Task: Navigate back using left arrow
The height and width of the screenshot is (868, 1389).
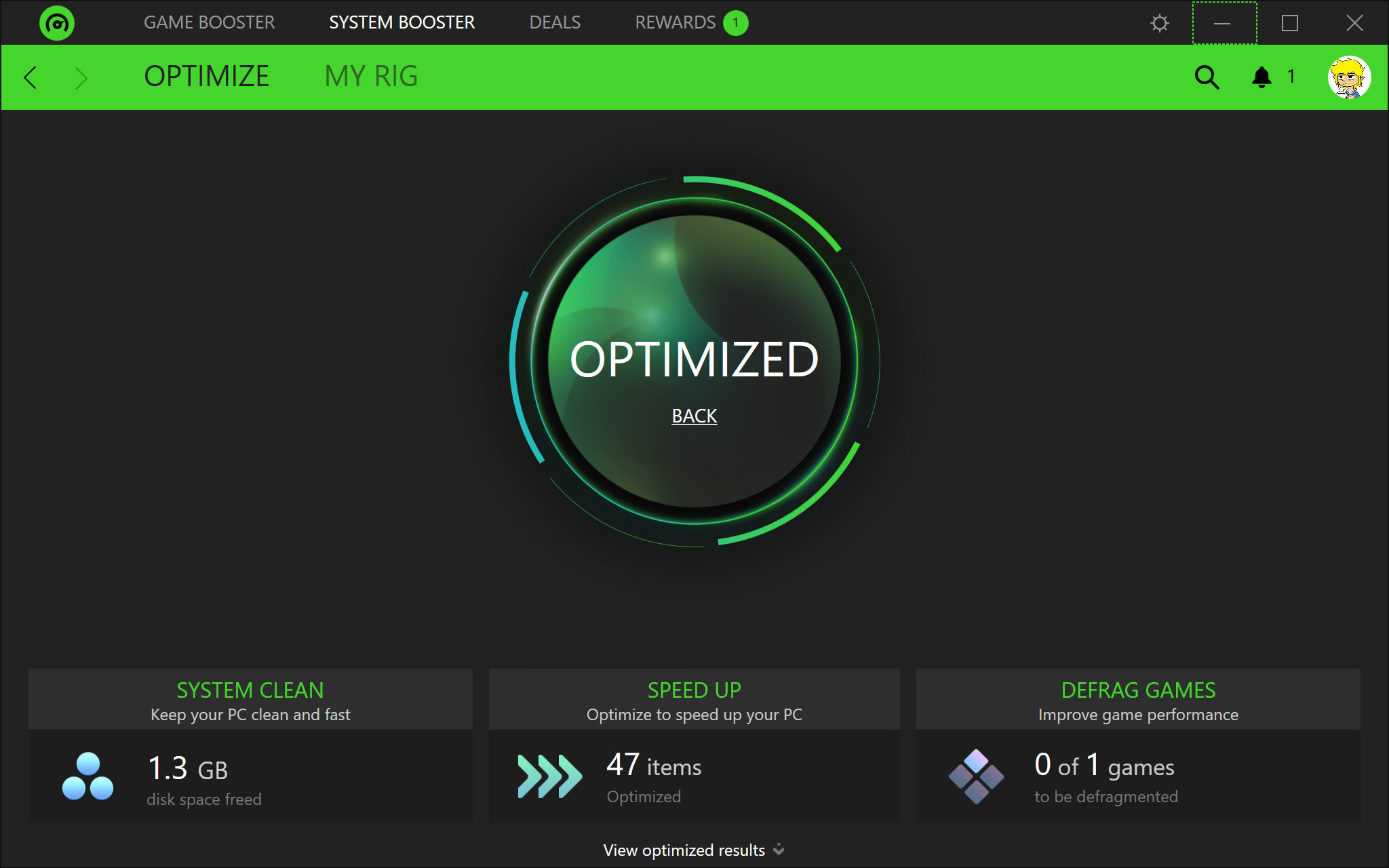Action: coord(31,76)
